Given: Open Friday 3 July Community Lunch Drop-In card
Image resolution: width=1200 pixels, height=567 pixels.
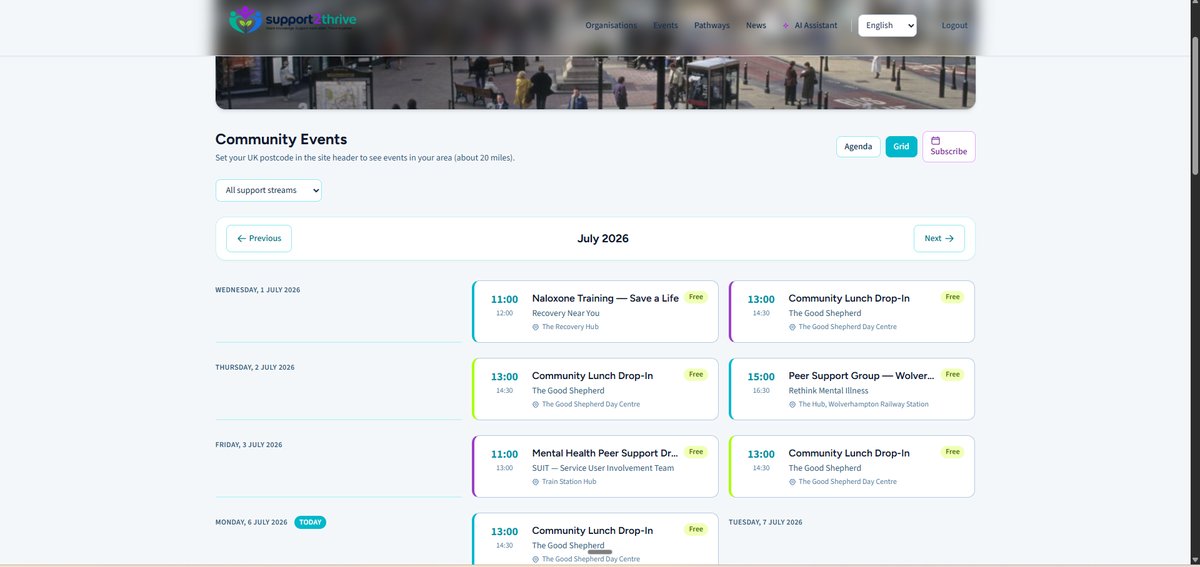Looking at the screenshot, I should pyautogui.click(x=851, y=466).
